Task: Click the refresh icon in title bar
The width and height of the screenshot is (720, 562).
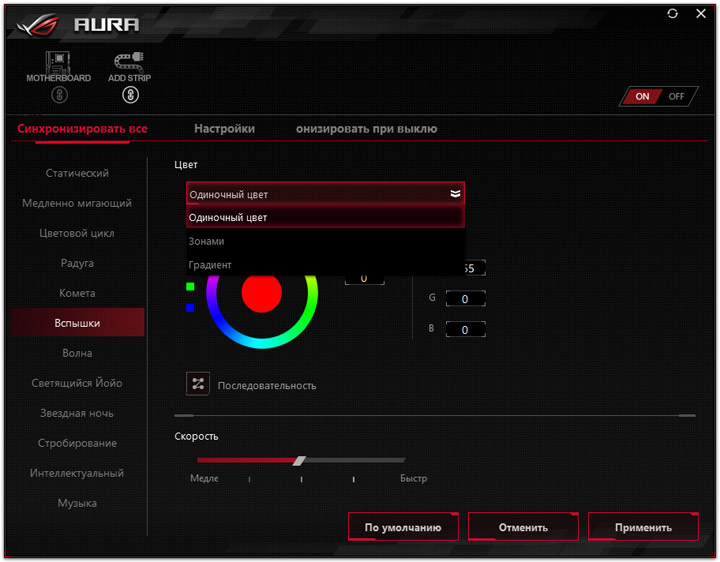Action: pyautogui.click(x=672, y=14)
